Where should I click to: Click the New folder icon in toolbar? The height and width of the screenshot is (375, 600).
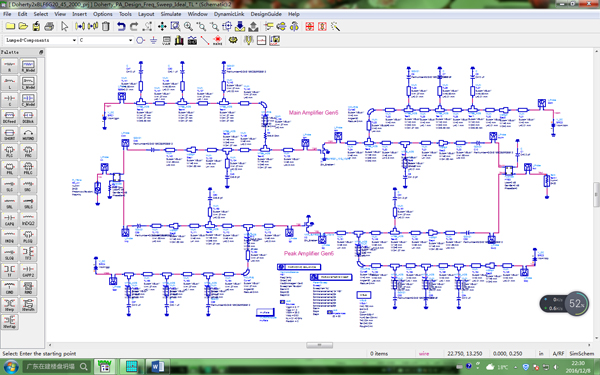click(10, 26)
